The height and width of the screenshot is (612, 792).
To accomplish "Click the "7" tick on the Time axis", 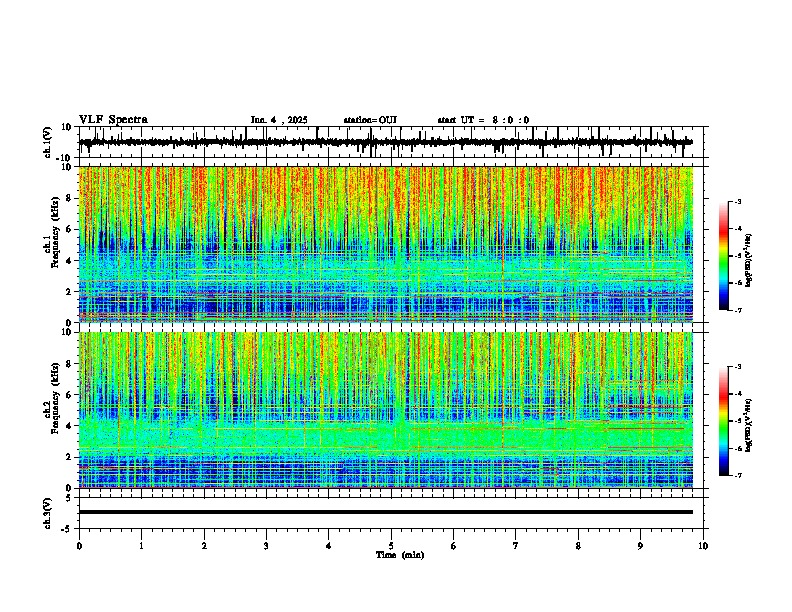I will [x=516, y=546].
